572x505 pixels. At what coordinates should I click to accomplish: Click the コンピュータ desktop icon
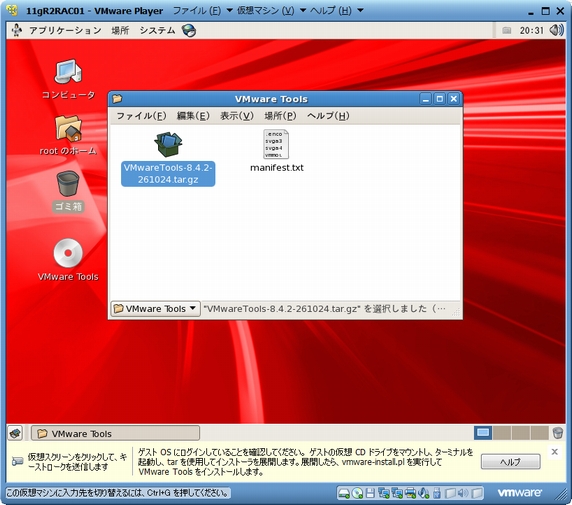pyautogui.click(x=68, y=72)
